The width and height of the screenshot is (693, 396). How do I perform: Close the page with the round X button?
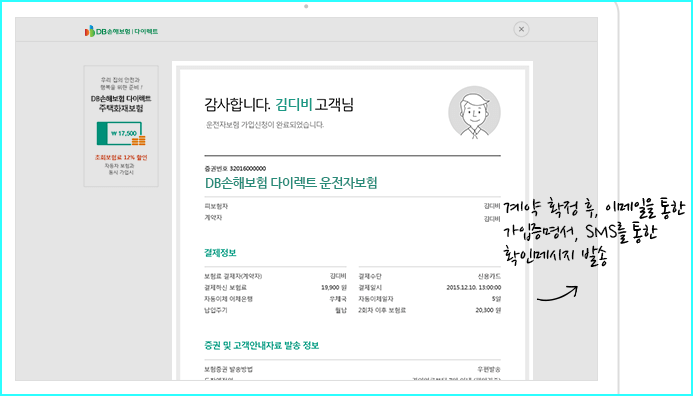521,29
